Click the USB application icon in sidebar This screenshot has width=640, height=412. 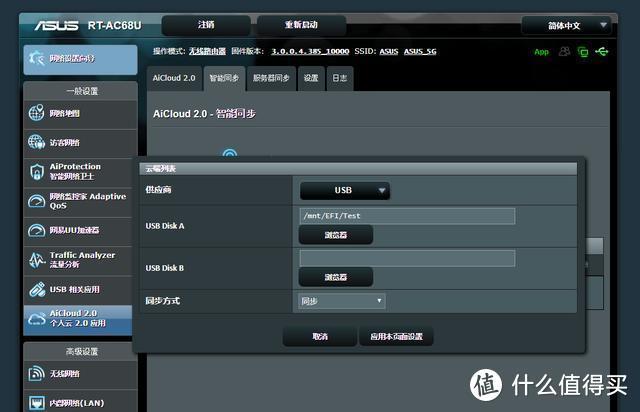click(x=37, y=290)
